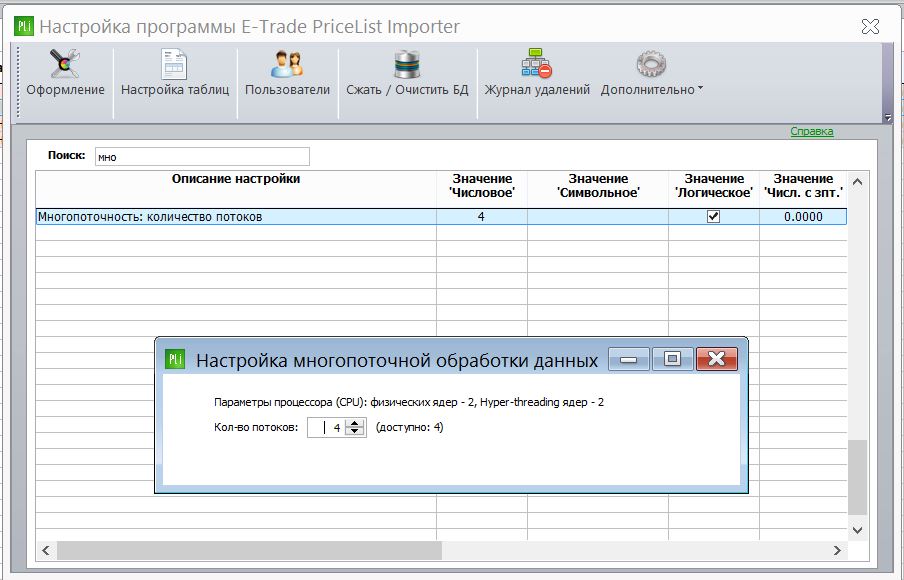Click Значение 'Числовое' column header
The height and width of the screenshot is (580, 904).
pyautogui.click(x=481, y=189)
